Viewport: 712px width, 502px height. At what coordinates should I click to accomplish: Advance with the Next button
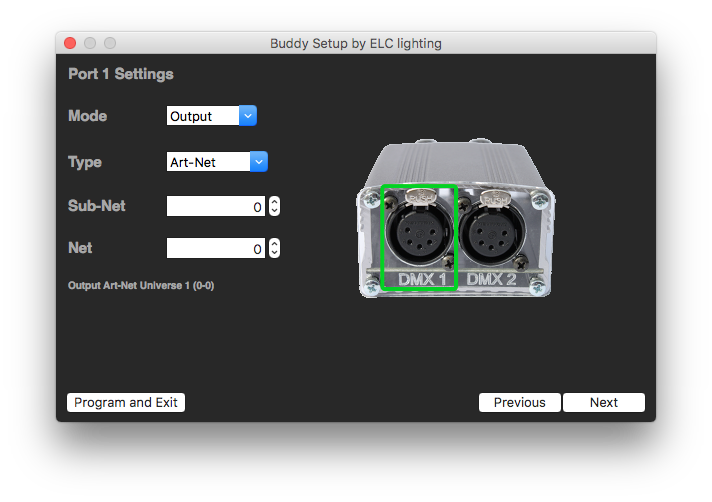coord(604,403)
